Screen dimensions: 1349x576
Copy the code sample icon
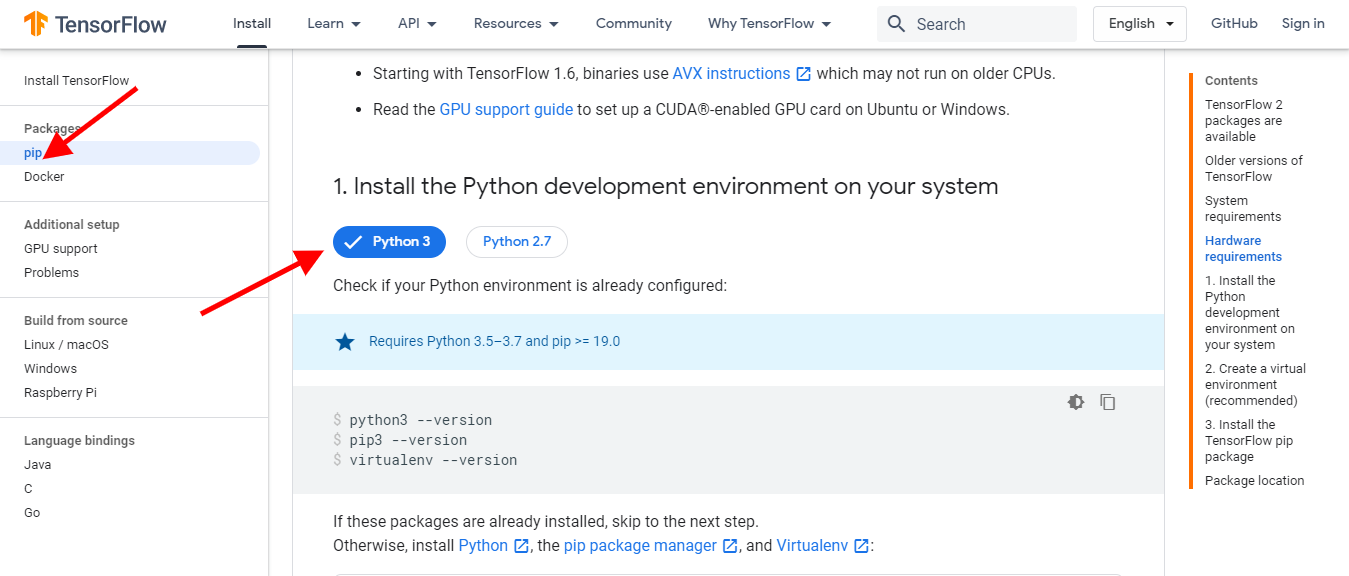click(1108, 402)
